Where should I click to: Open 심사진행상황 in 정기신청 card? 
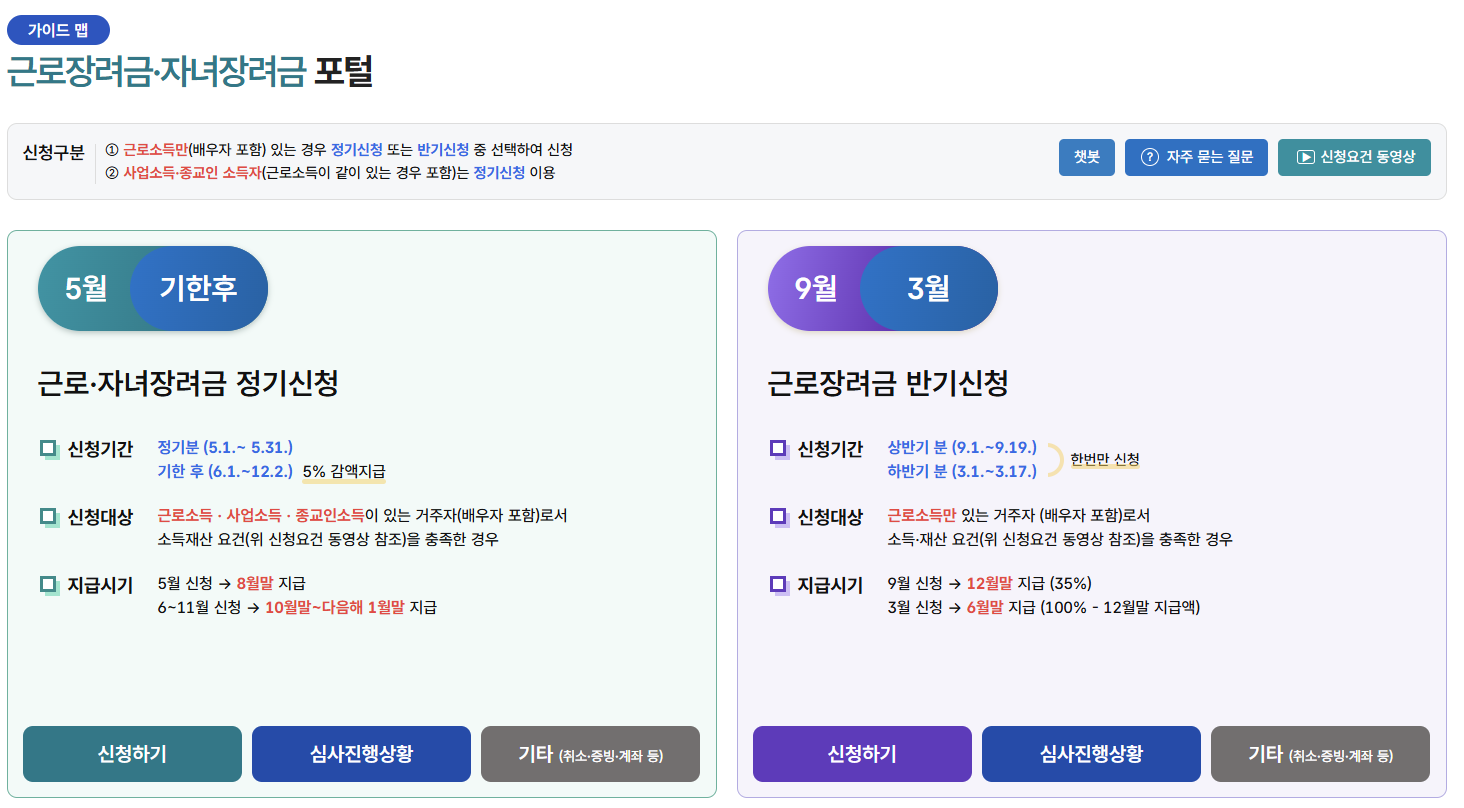click(361, 754)
